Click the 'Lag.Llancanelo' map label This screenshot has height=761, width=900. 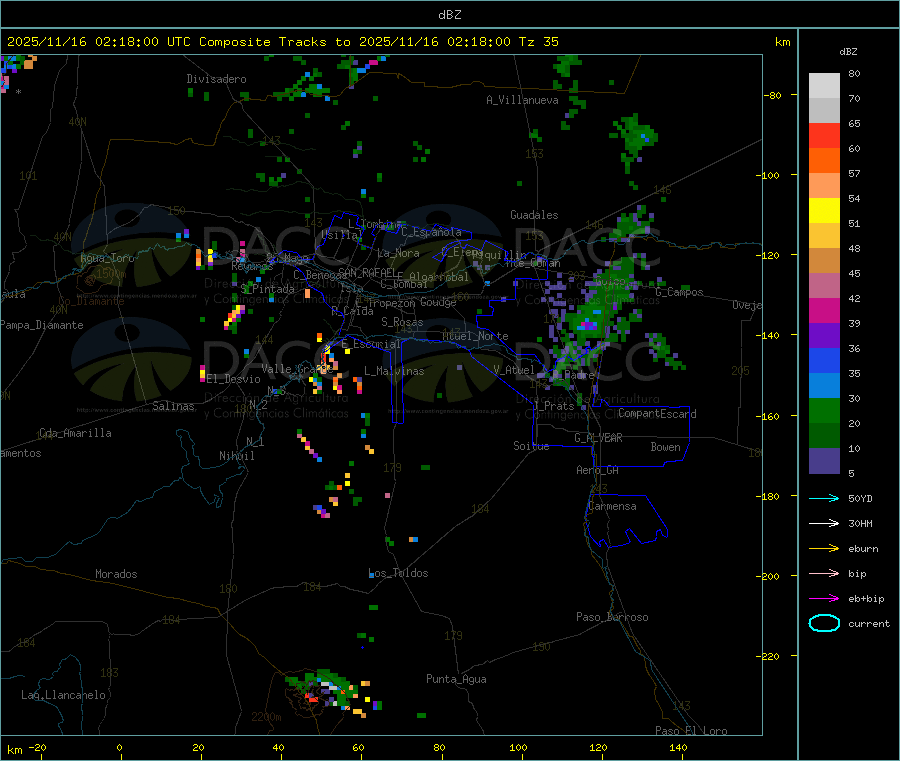pyautogui.click(x=63, y=696)
